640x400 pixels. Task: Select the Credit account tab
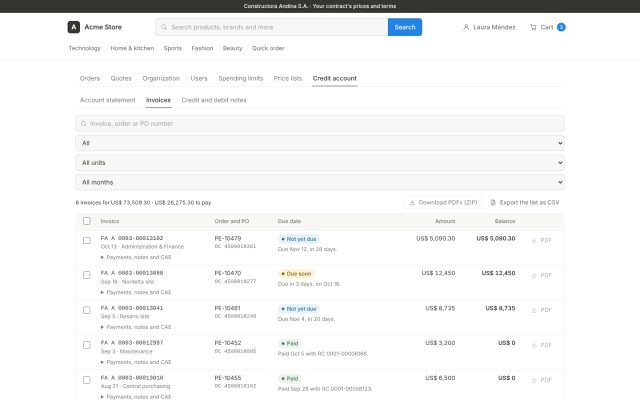pos(335,78)
